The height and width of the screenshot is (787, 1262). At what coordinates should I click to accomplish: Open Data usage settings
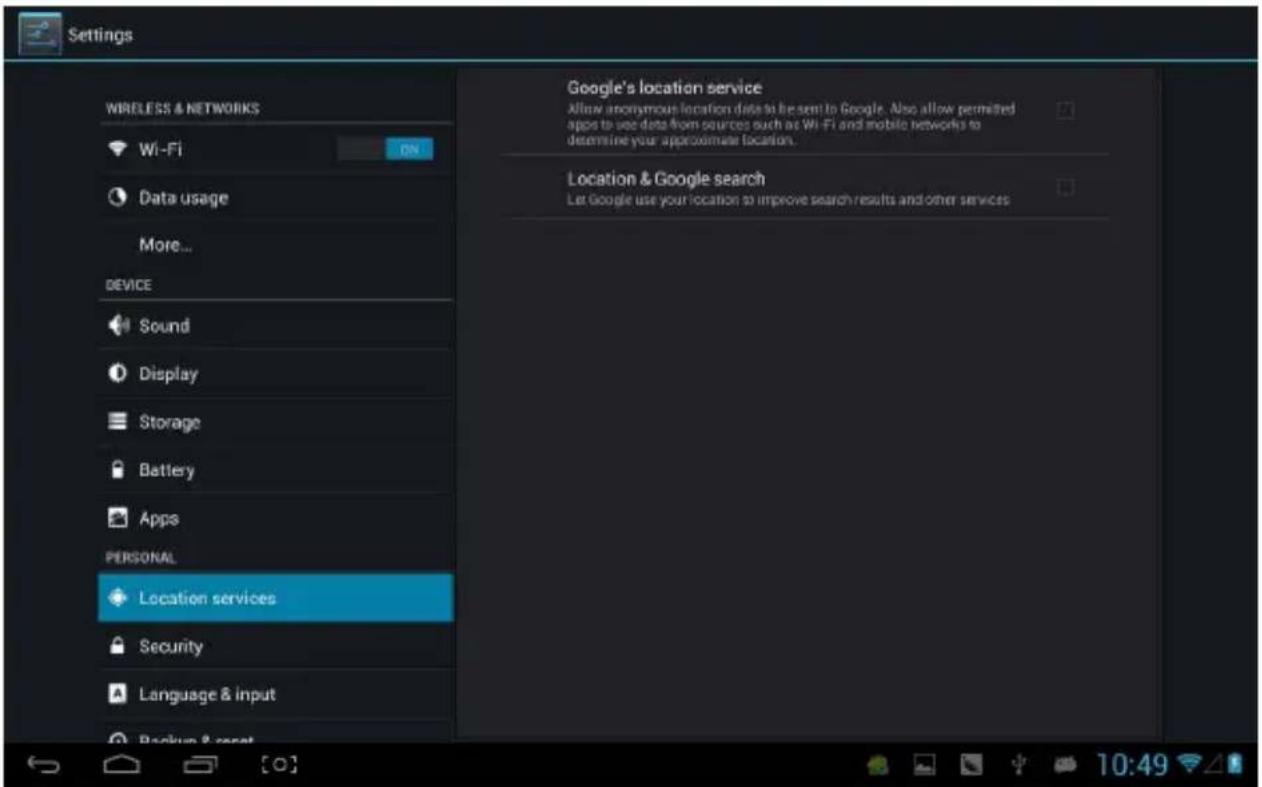pos(276,198)
